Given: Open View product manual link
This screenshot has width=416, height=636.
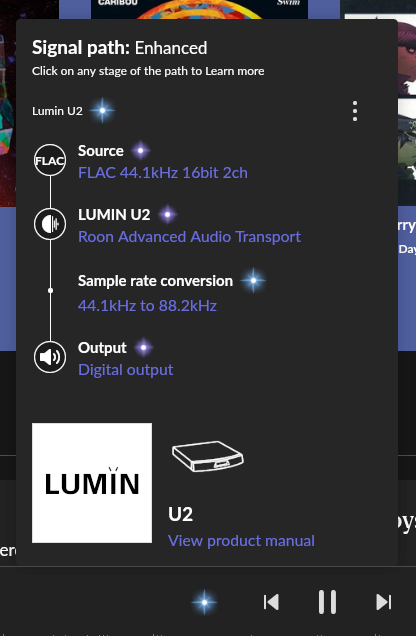Looking at the screenshot, I should pyautogui.click(x=241, y=541).
